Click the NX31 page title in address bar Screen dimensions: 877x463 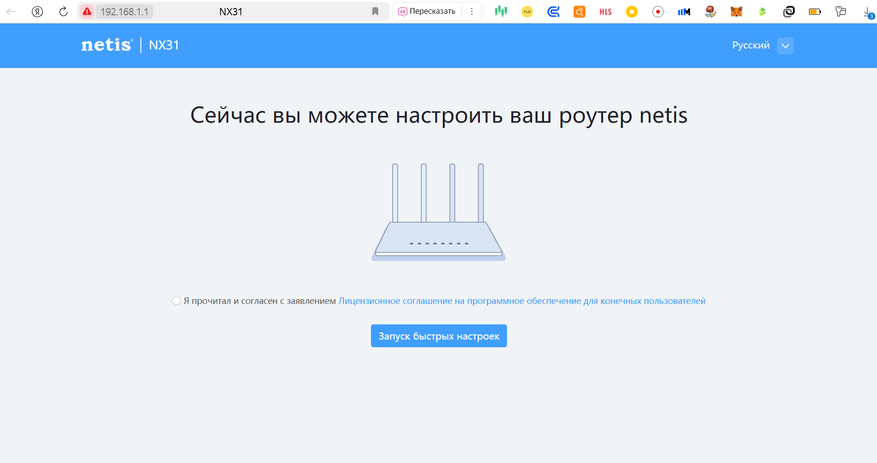230,11
